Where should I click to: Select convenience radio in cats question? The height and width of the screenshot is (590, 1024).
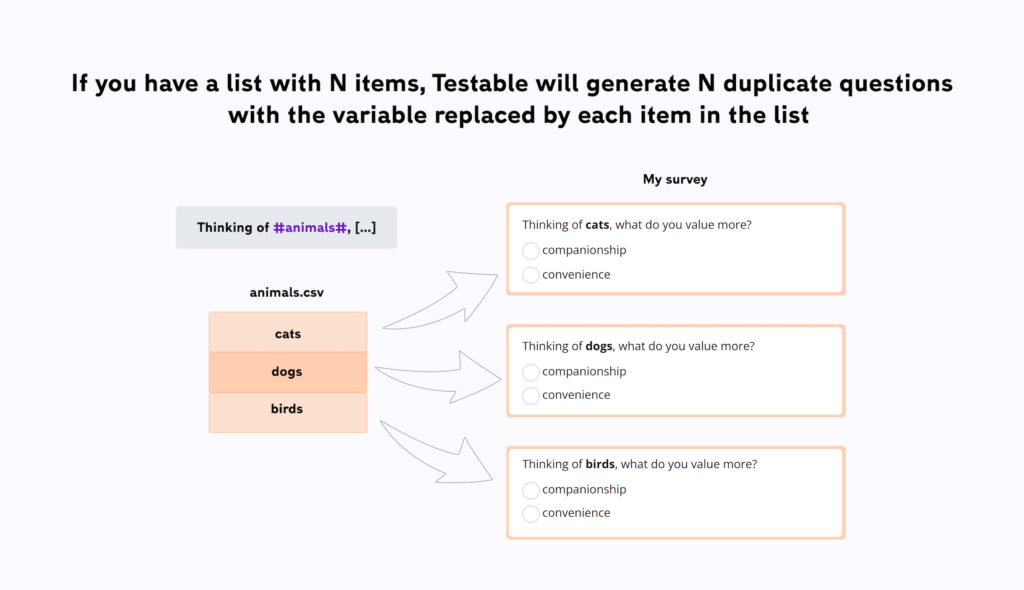[530, 275]
